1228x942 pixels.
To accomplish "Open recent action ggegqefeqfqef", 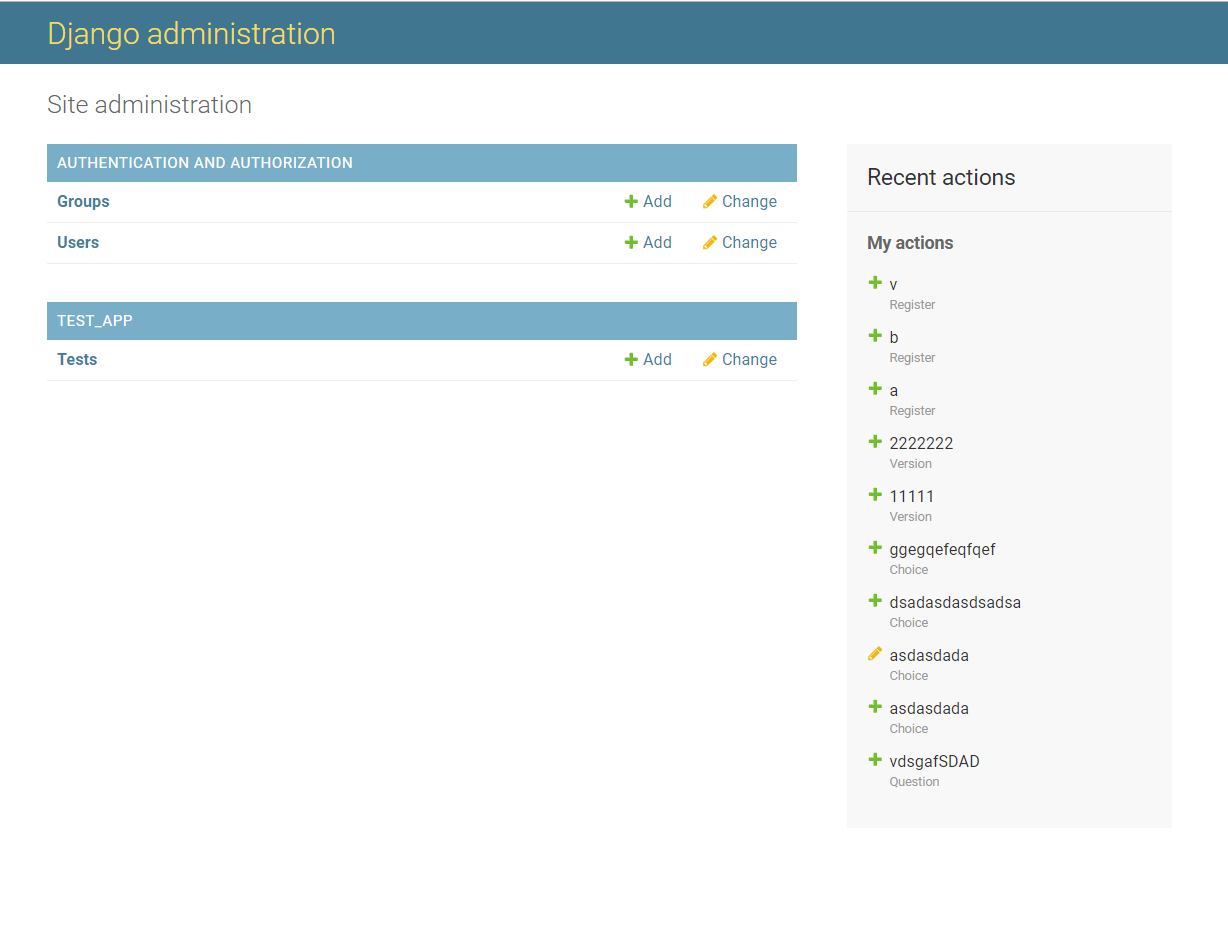I will point(942,550).
